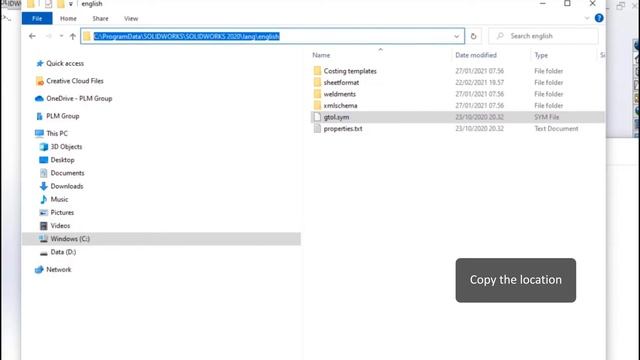Click the Network icon

(x=39, y=270)
